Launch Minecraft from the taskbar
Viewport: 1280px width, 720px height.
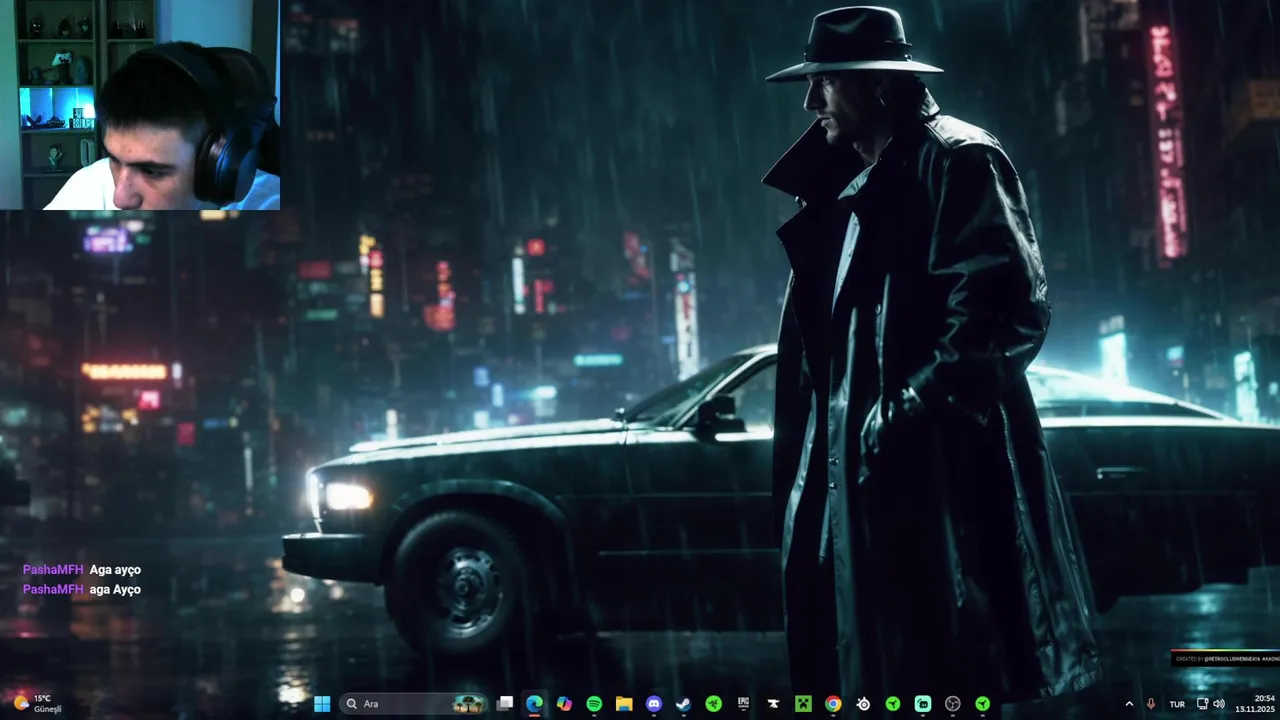803,704
